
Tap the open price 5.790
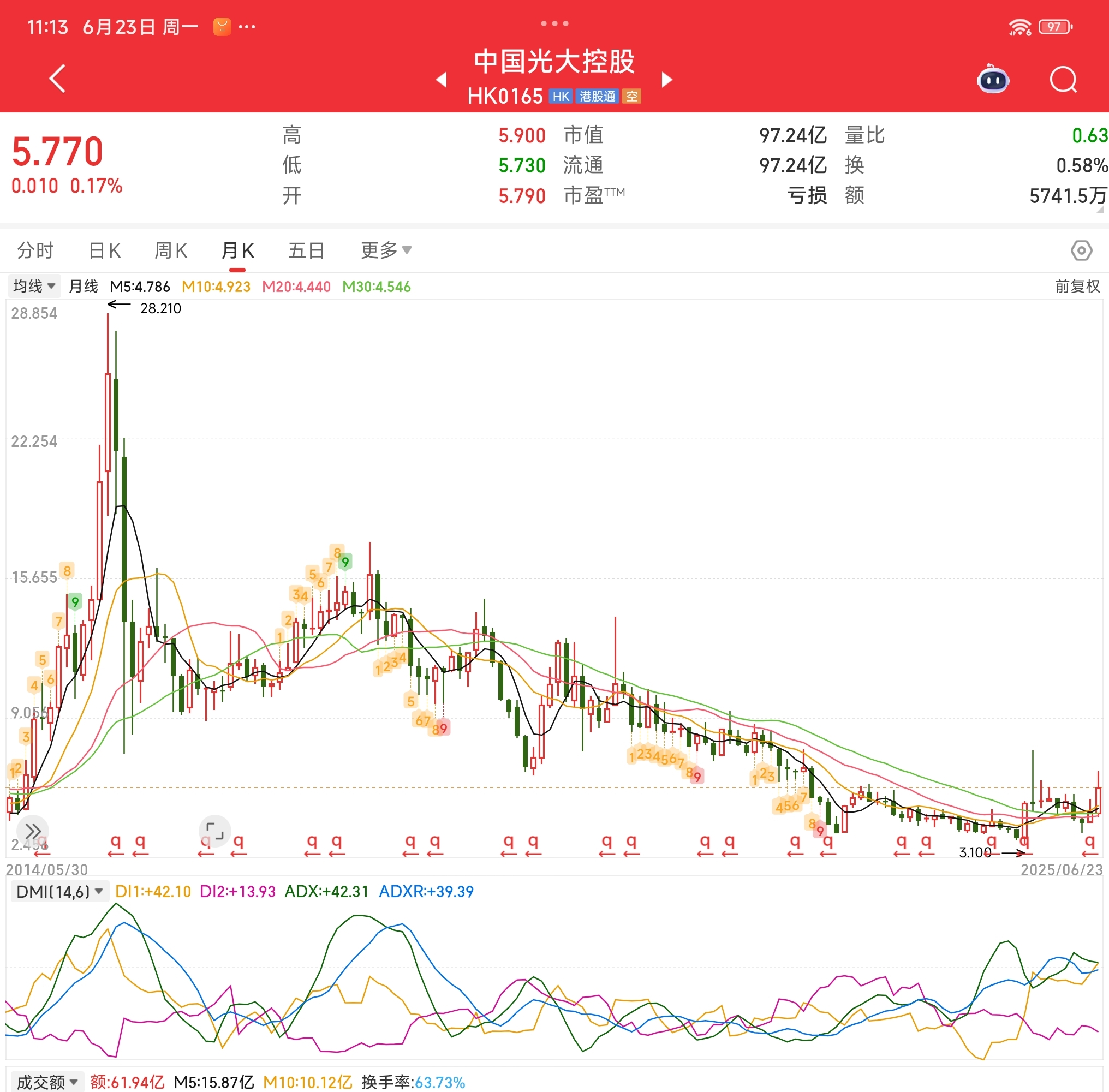(x=522, y=196)
